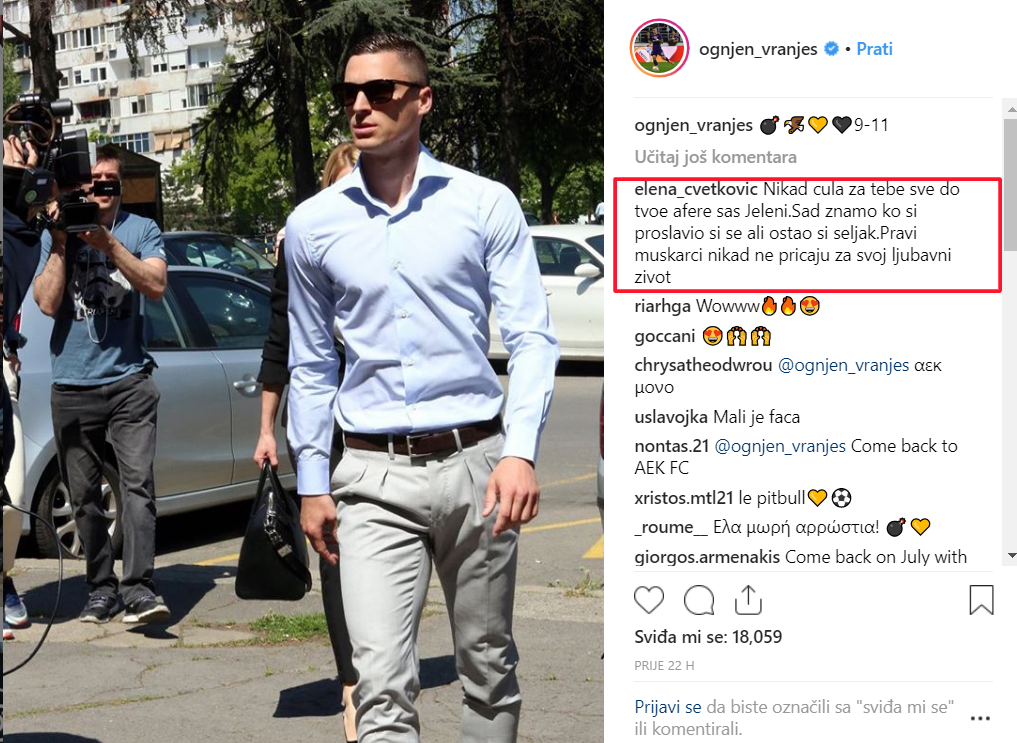
Task: Like the post with heart icon
Action: 649,600
